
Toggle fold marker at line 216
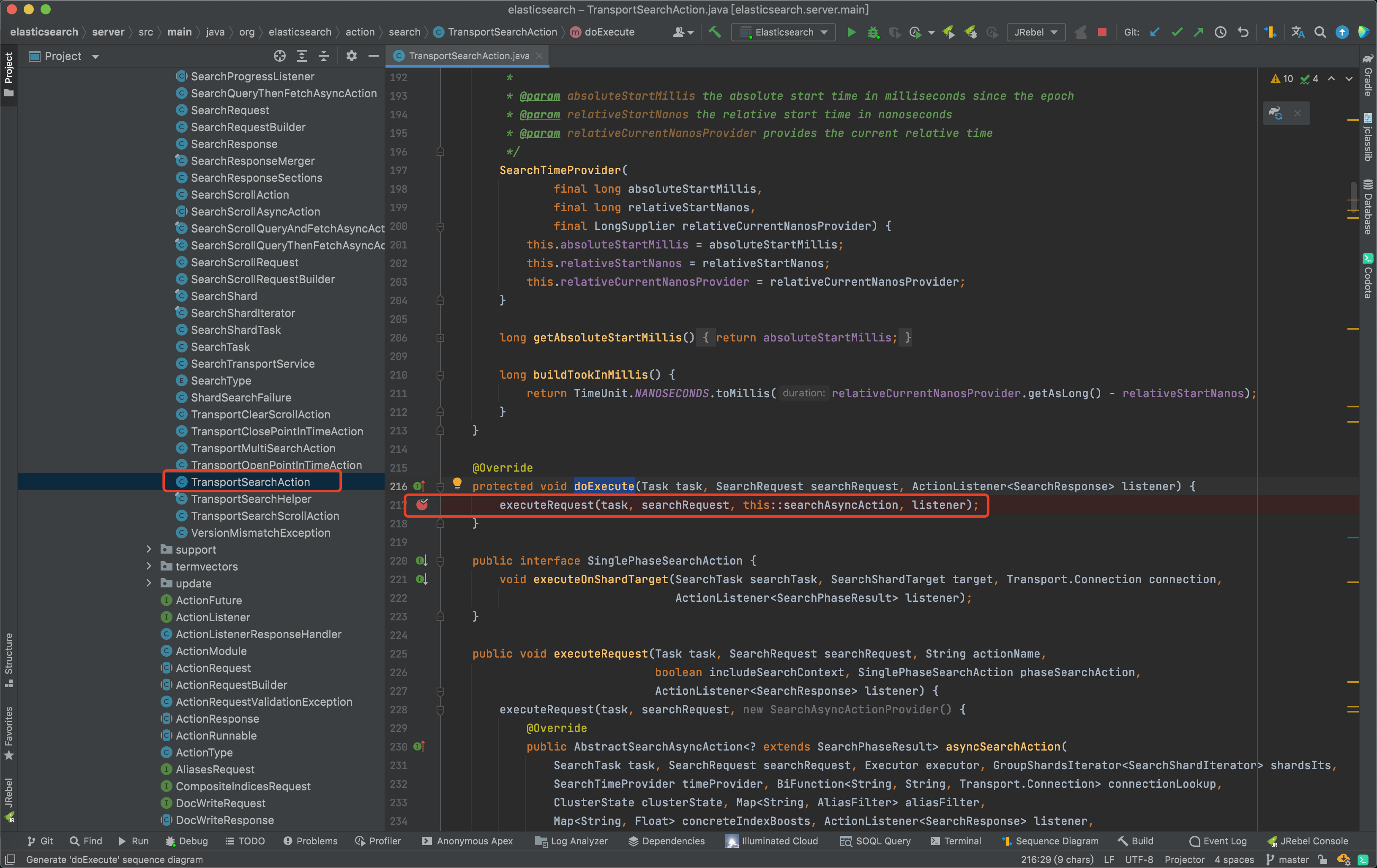tap(440, 486)
